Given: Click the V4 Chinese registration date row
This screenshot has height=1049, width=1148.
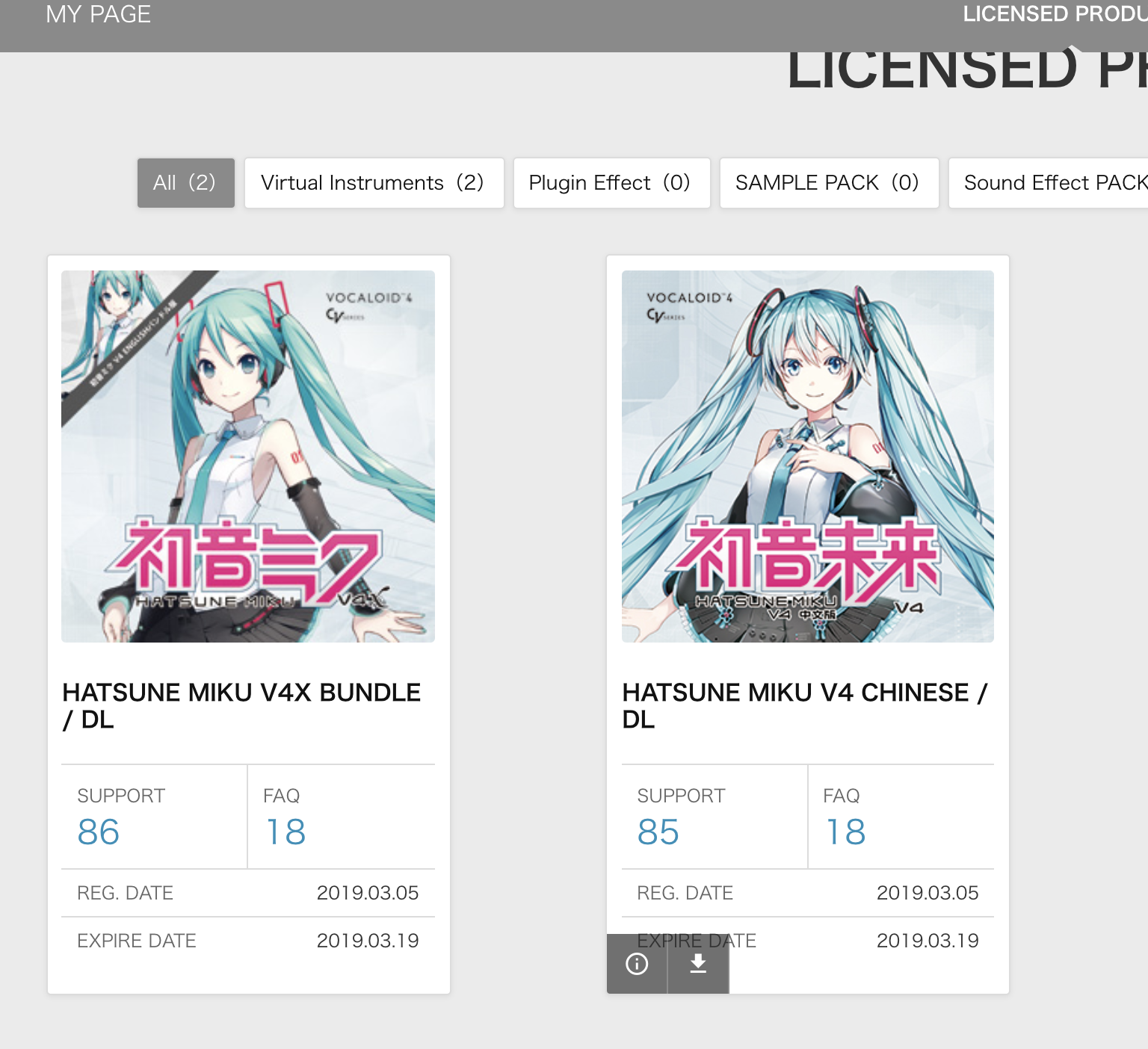Looking at the screenshot, I should pos(808,893).
